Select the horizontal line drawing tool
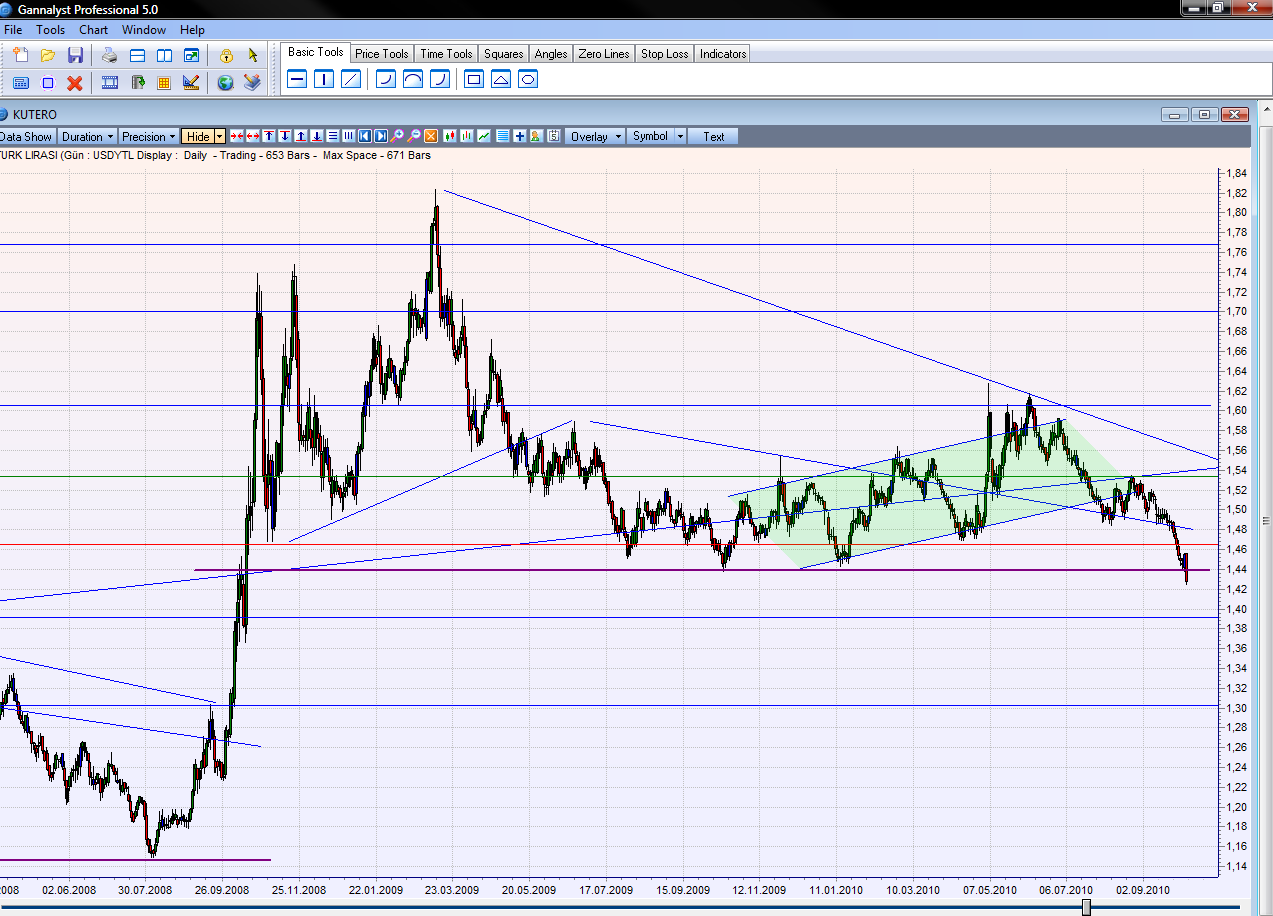 tap(297, 79)
